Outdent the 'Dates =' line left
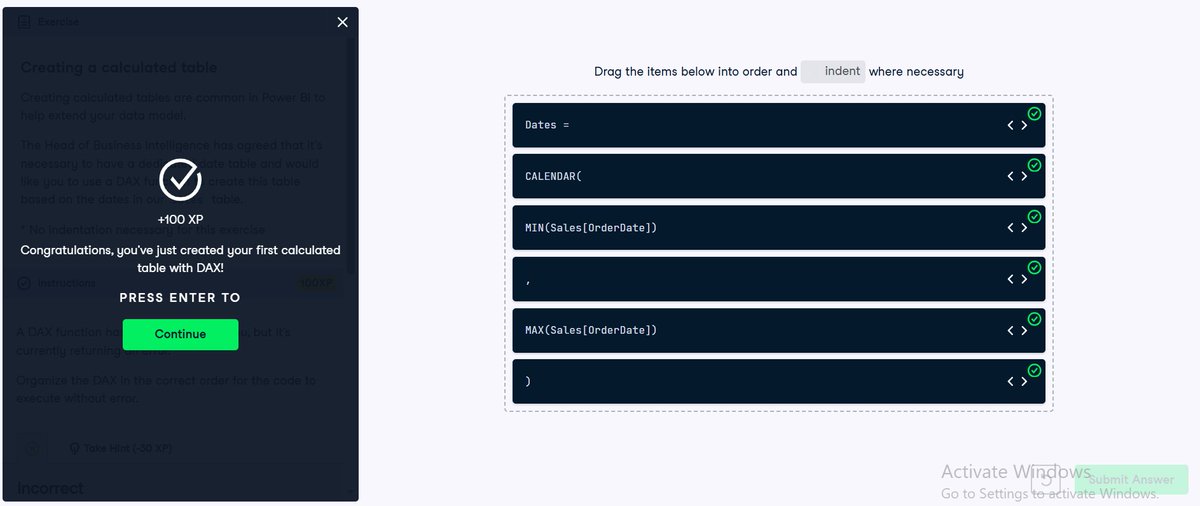The height and width of the screenshot is (506, 1200). (1010, 125)
